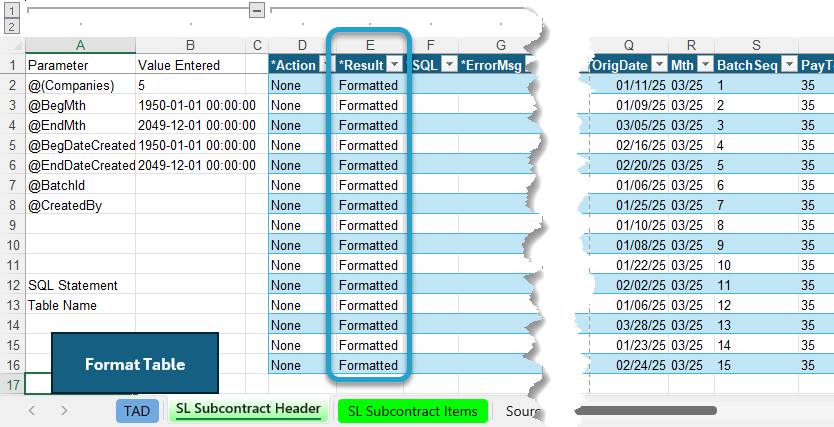Click OrigDate cell 03/05/25
834x427 pixels.
pos(629,125)
